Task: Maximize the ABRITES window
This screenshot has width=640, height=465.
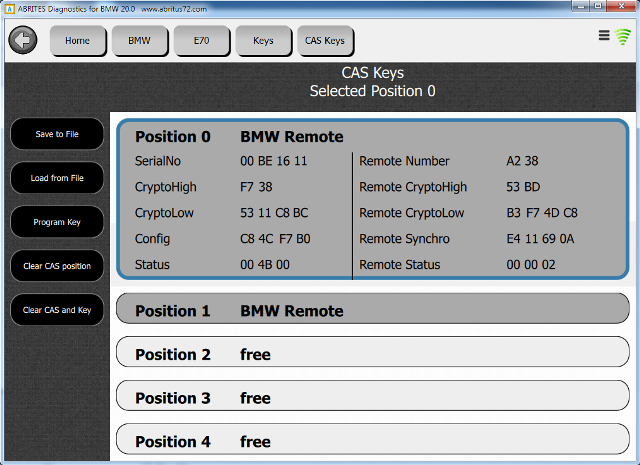Action: 598,6
